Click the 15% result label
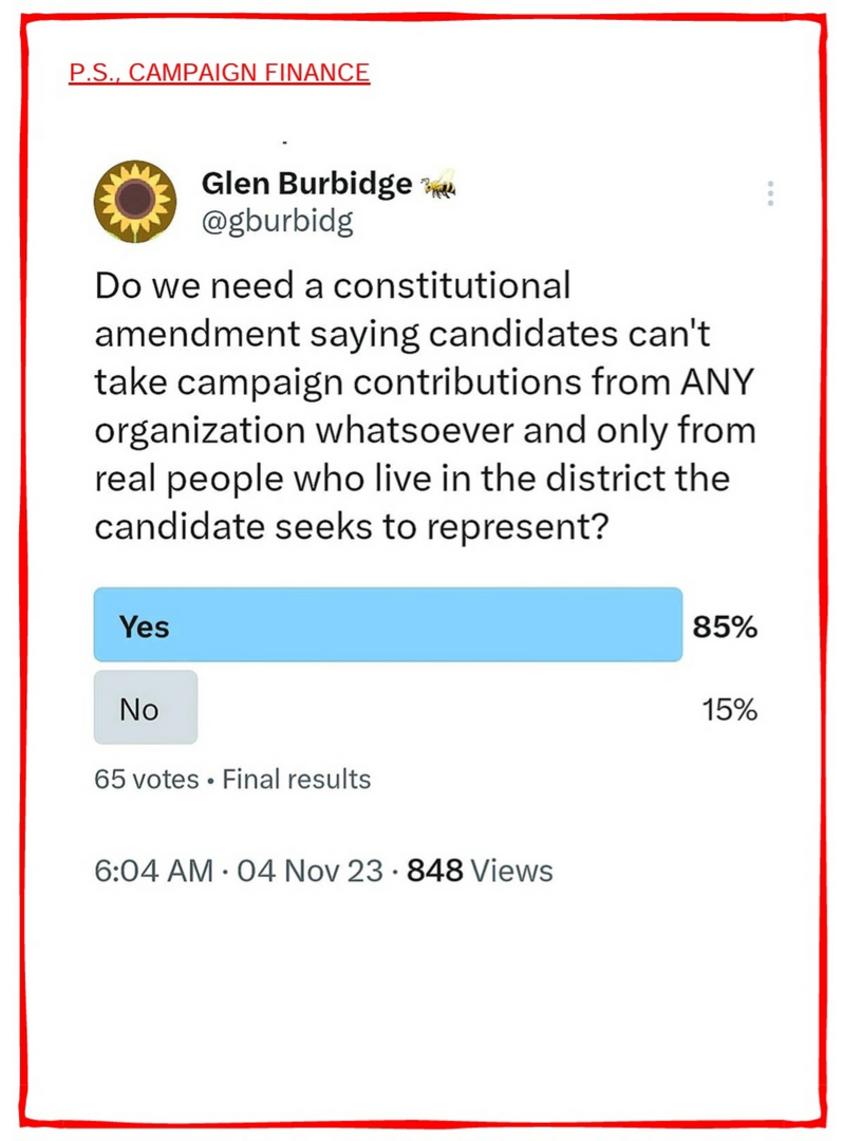Image resolution: width=843 pixels, height=1141 pixels. [729, 709]
